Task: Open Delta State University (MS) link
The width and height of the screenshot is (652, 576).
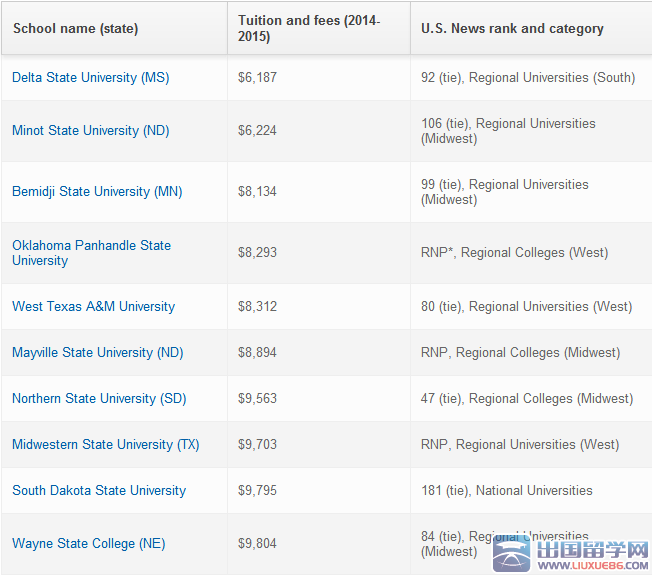Action: click(90, 77)
